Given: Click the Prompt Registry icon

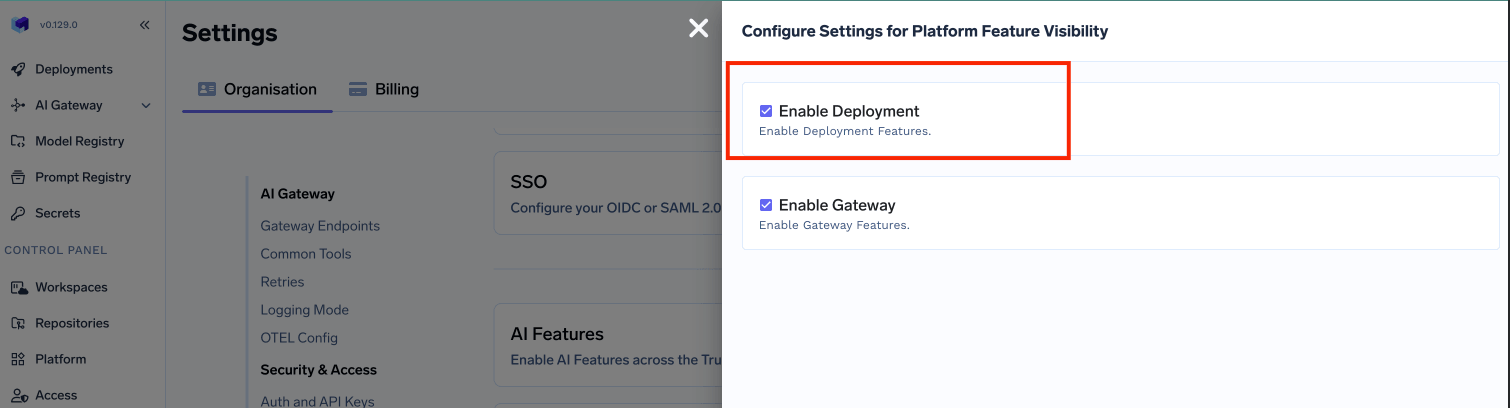Looking at the screenshot, I should pyautogui.click(x=18, y=177).
